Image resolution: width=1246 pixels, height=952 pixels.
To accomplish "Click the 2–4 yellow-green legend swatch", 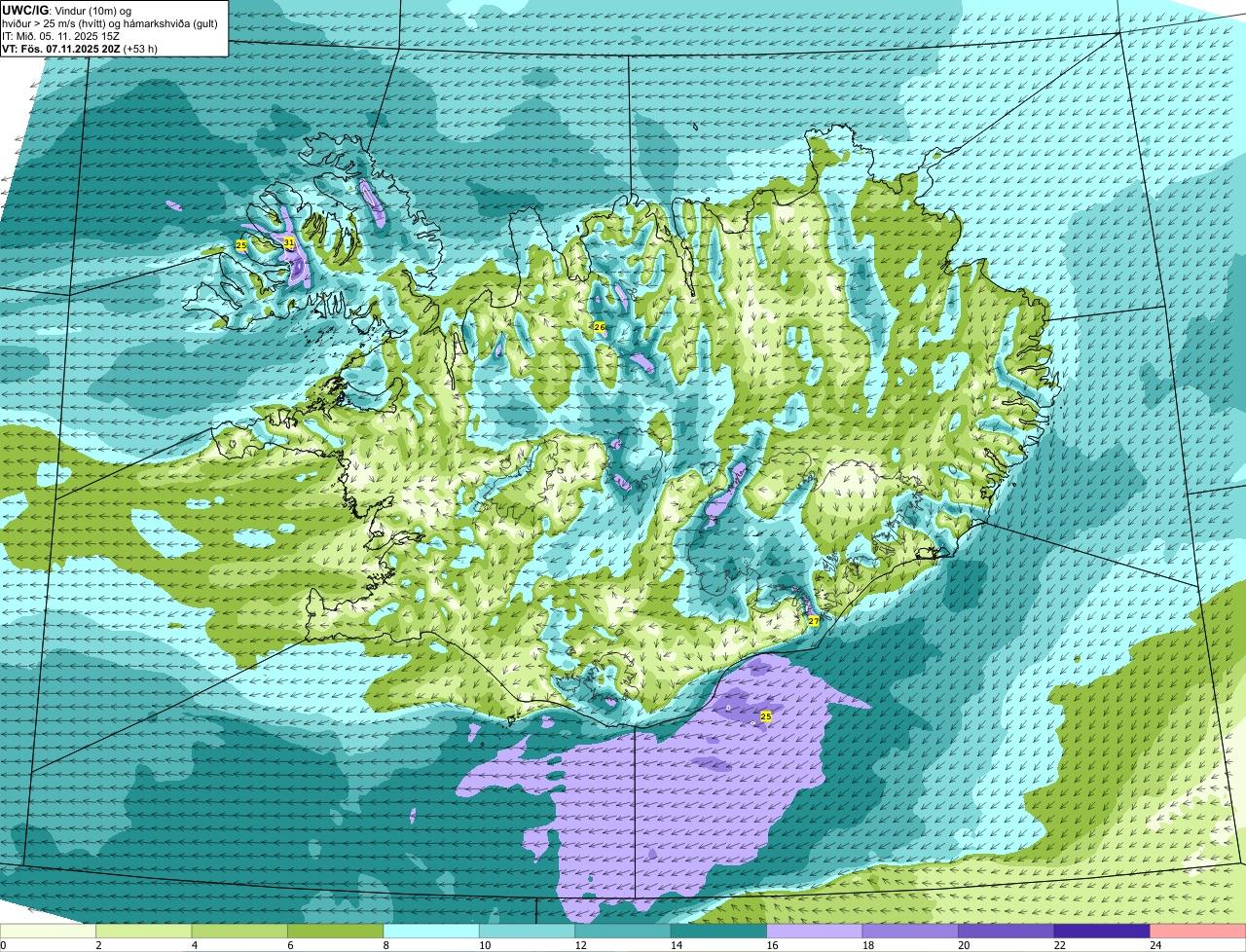I will click(x=144, y=931).
